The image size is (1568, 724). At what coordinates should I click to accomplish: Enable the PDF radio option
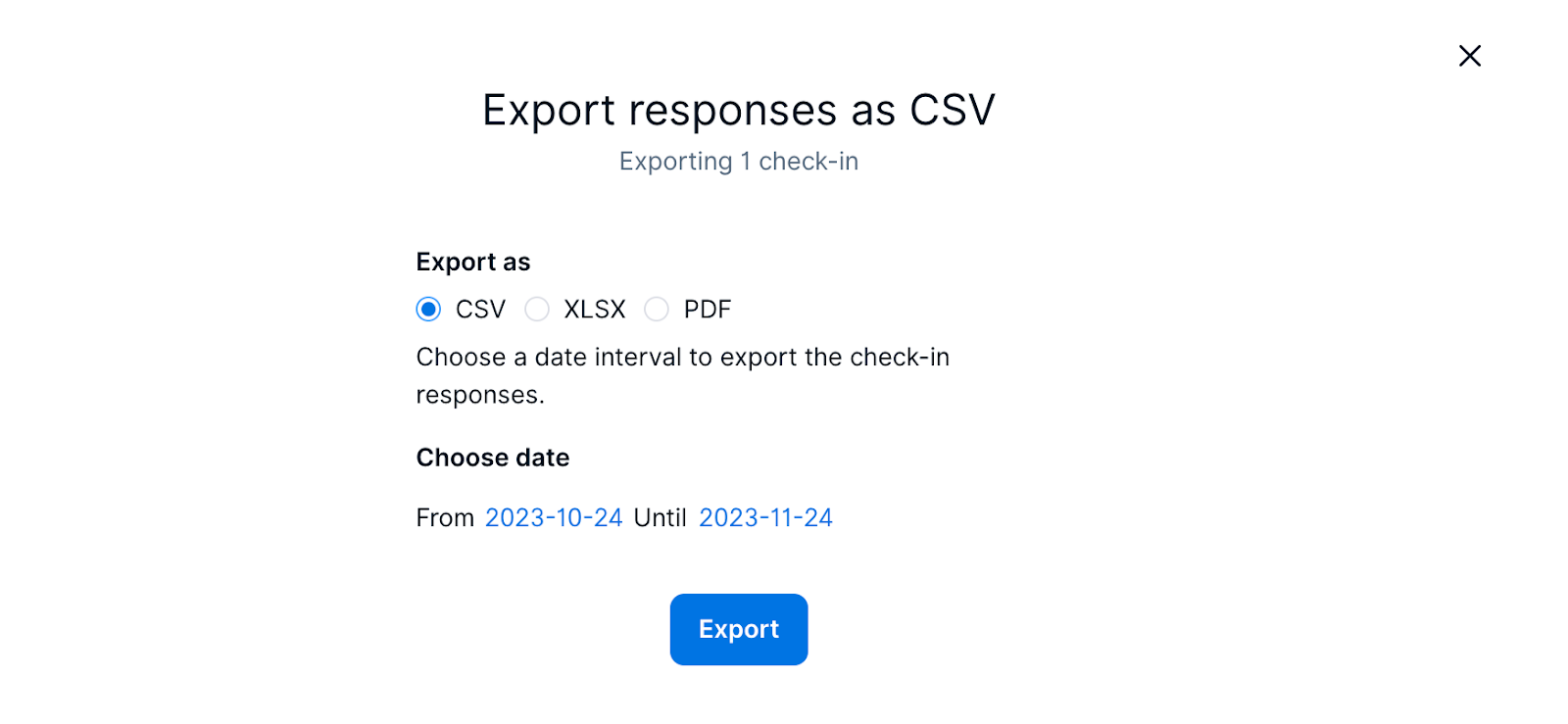tap(657, 309)
